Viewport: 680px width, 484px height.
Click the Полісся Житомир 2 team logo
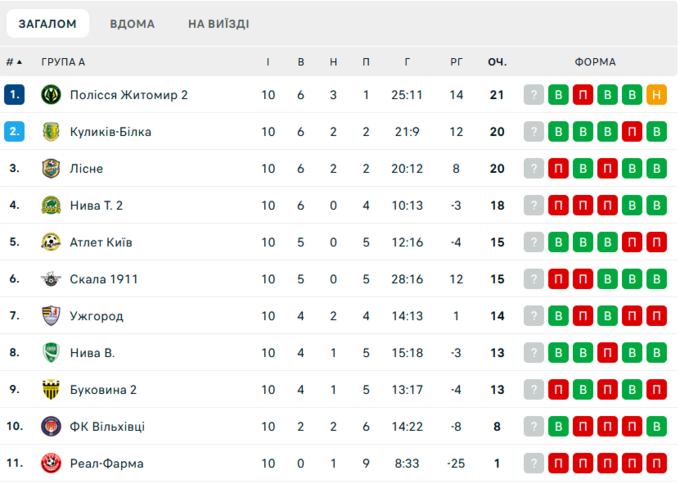[x=50, y=95]
